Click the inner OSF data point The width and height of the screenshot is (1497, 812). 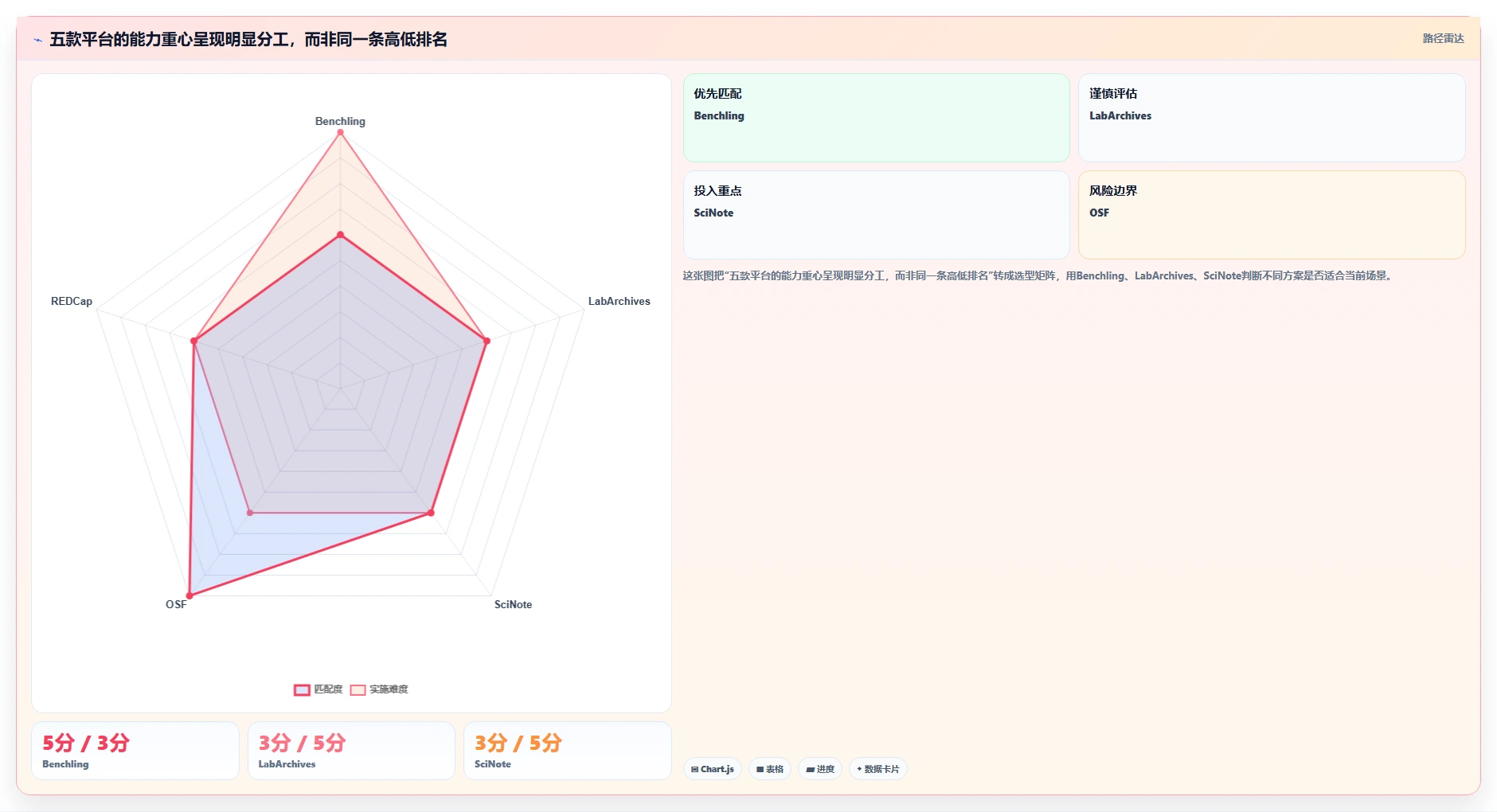[250, 513]
